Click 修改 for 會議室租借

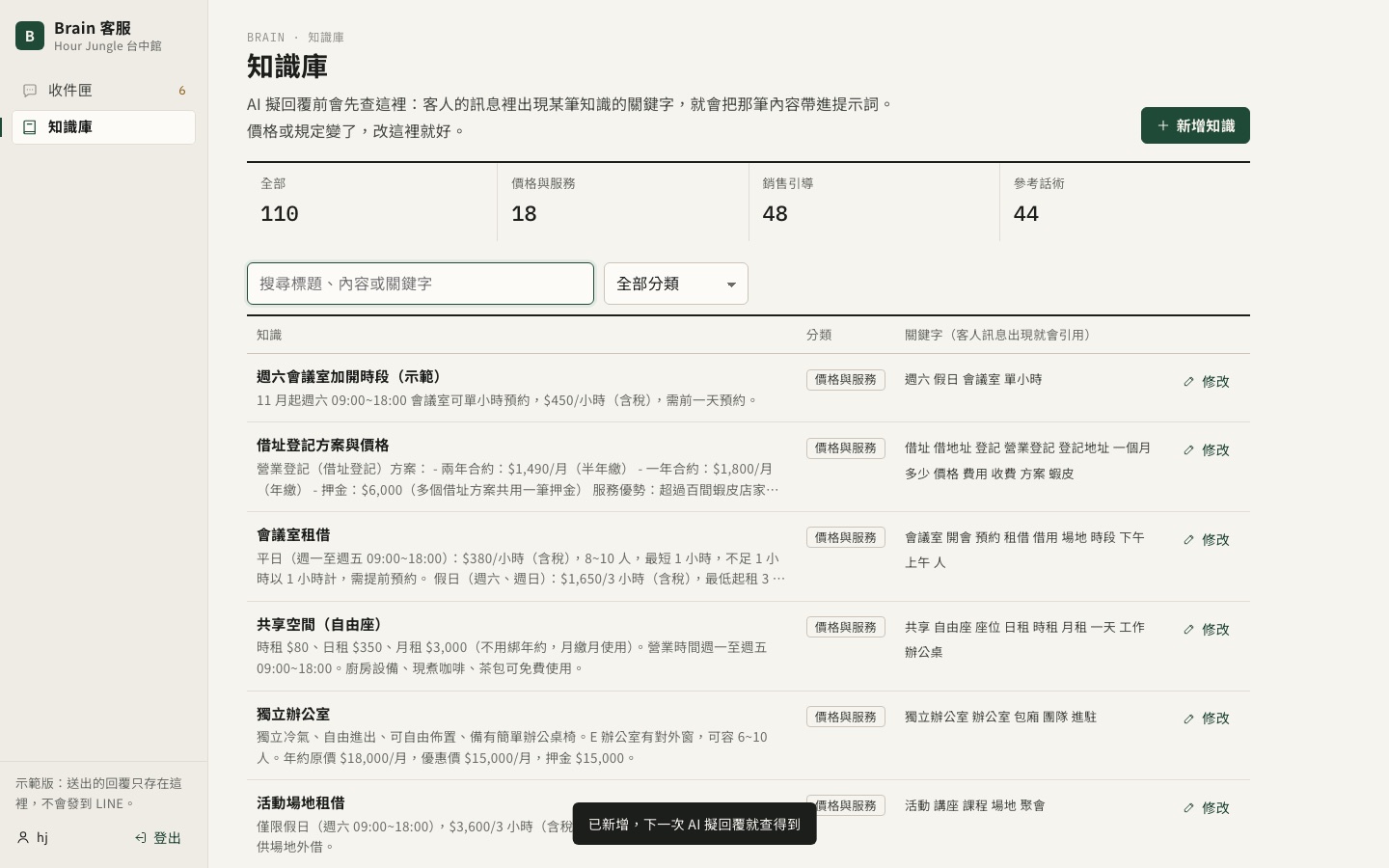[x=1207, y=540]
